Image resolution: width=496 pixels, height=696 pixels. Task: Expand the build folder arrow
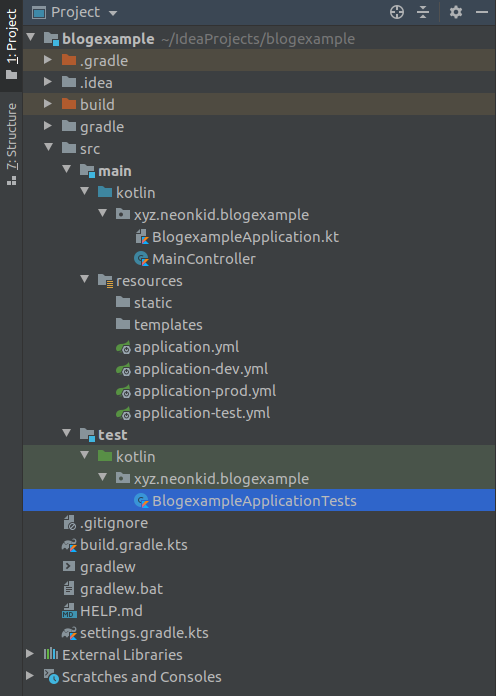click(x=48, y=103)
